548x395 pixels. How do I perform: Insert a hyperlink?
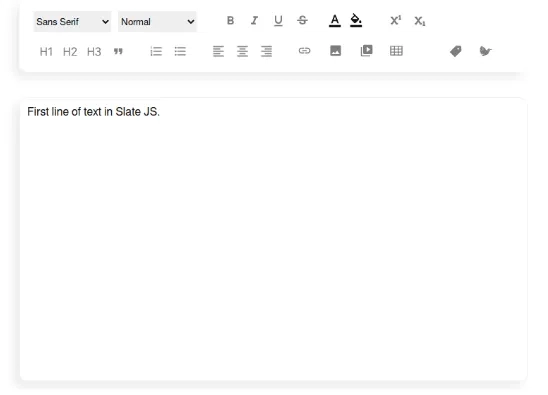coord(304,51)
